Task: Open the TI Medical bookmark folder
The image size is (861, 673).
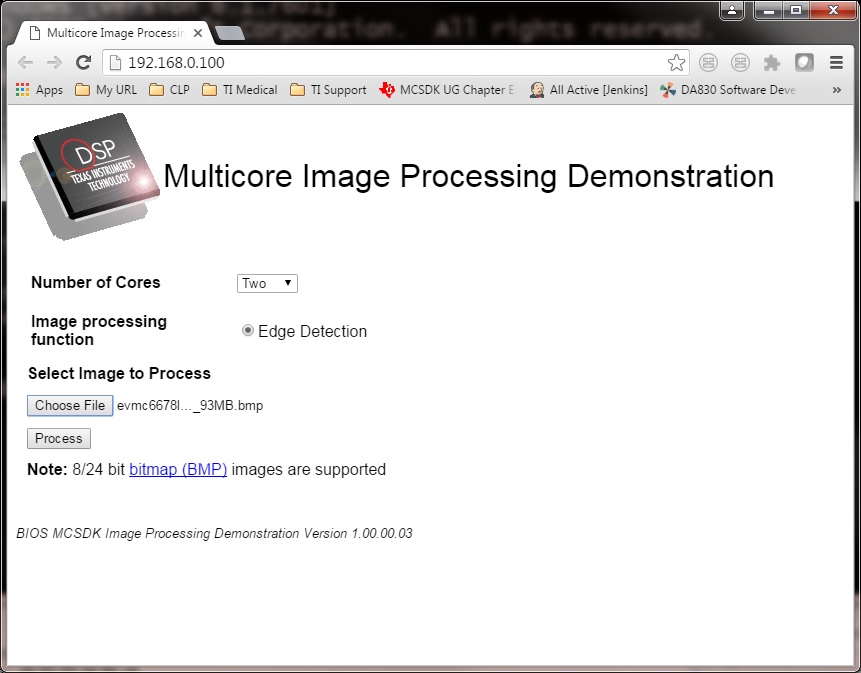Action: [240, 90]
